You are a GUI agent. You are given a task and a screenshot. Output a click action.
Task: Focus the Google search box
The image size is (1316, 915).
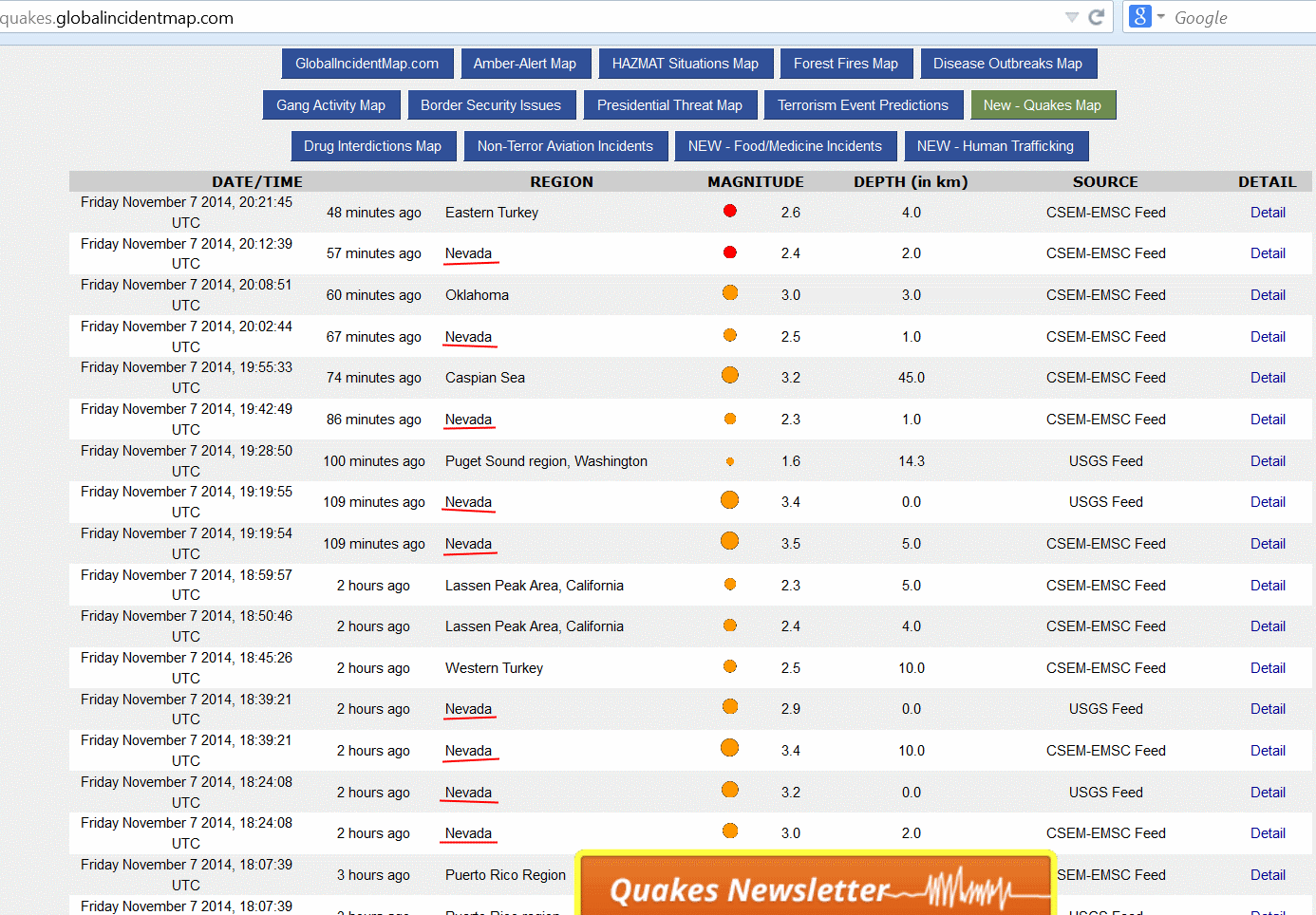[x=1242, y=17]
